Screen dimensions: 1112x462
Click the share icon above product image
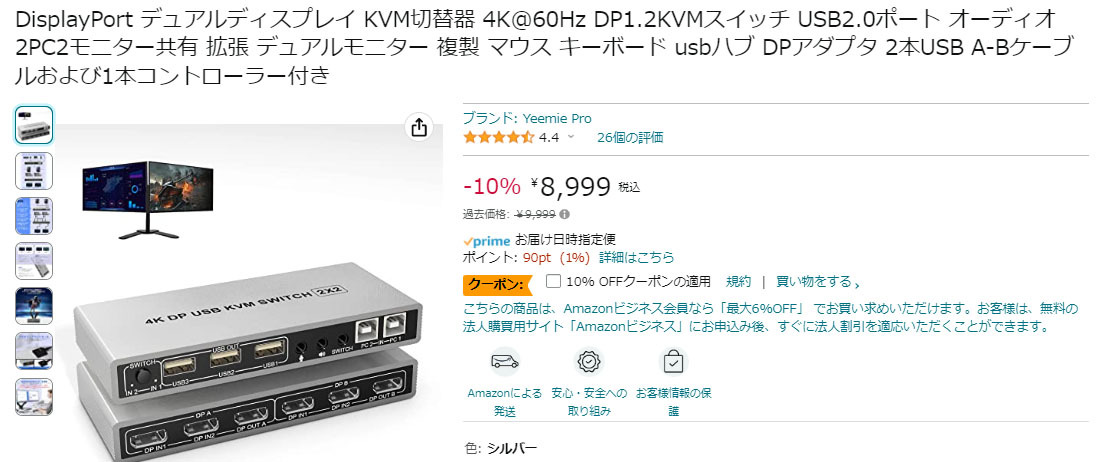click(x=419, y=127)
